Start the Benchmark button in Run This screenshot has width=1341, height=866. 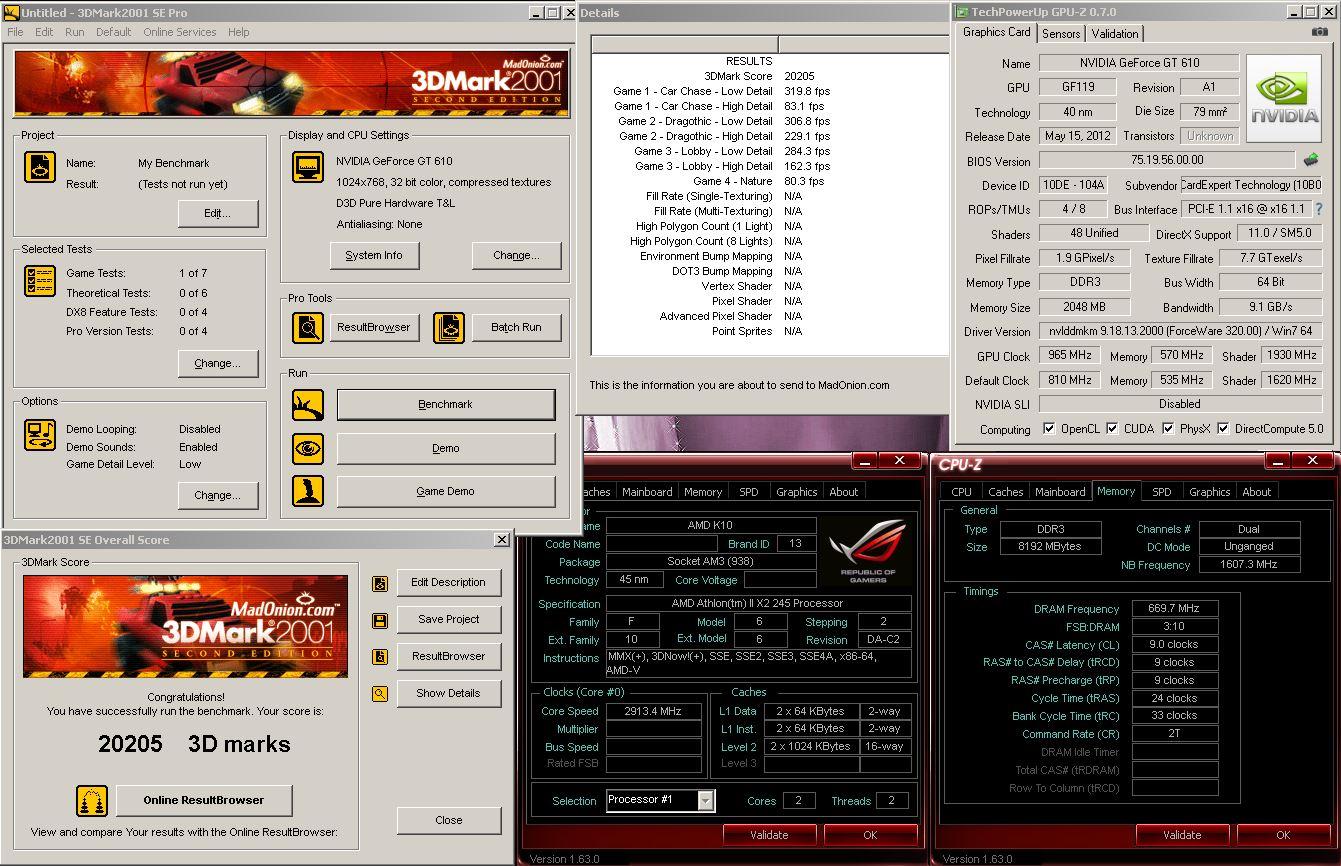pos(446,405)
